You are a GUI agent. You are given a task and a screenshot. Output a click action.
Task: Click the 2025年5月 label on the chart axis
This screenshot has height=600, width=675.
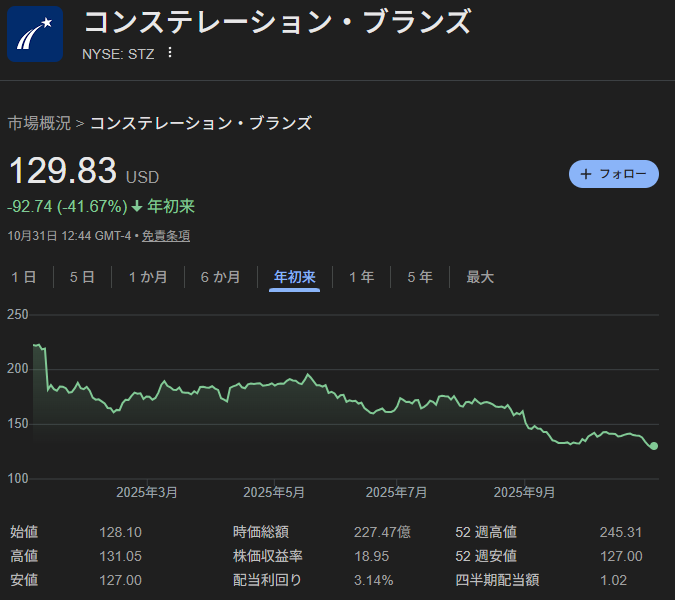pos(274,492)
